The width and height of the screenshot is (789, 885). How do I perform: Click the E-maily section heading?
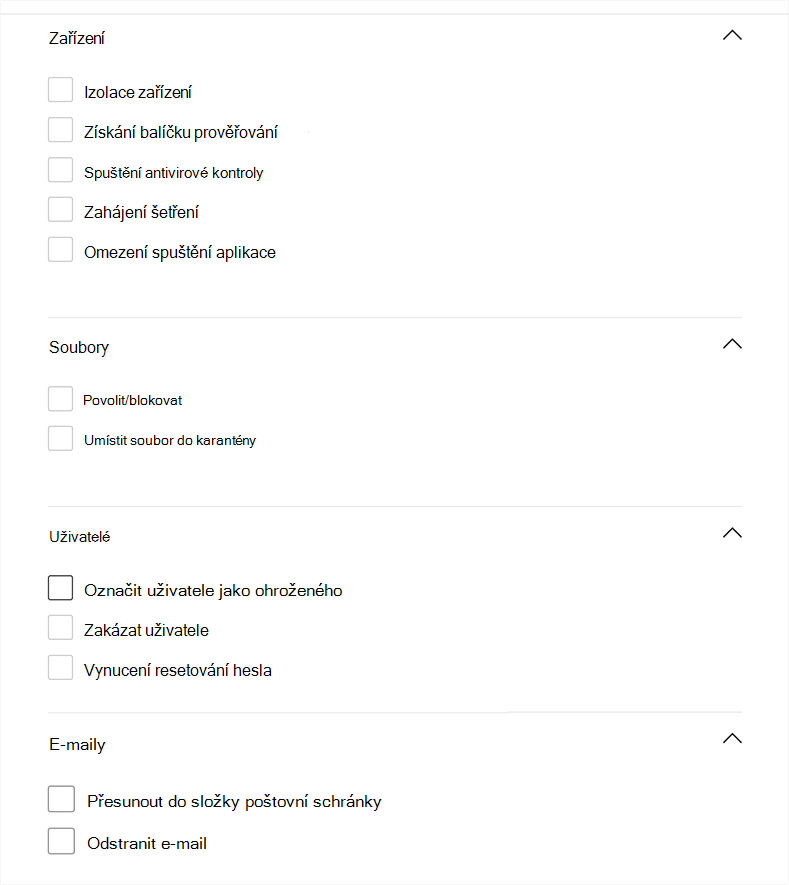pyautogui.click(x=77, y=745)
